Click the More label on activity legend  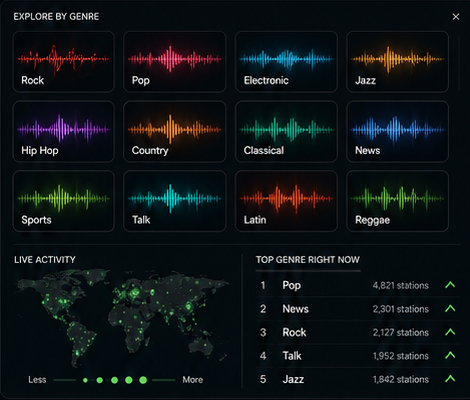pos(192,380)
